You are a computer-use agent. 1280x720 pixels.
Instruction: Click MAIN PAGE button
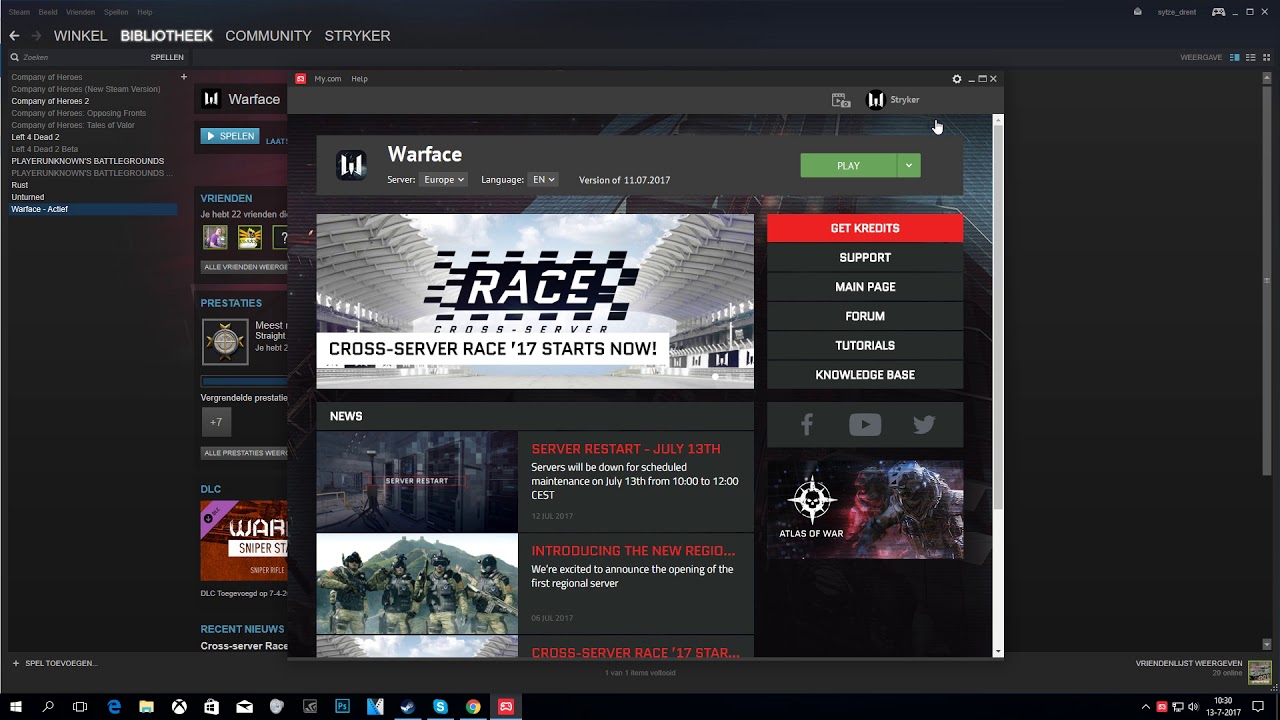click(865, 287)
